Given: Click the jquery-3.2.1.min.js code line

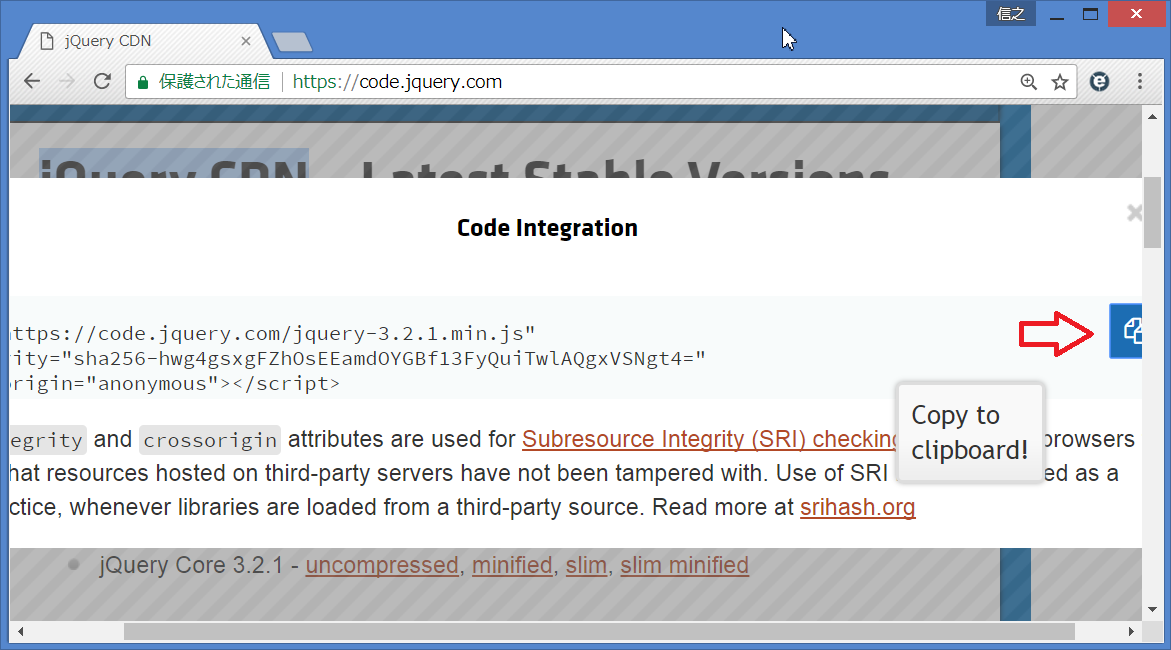Looking at the screenshot, I should [273, 333].
